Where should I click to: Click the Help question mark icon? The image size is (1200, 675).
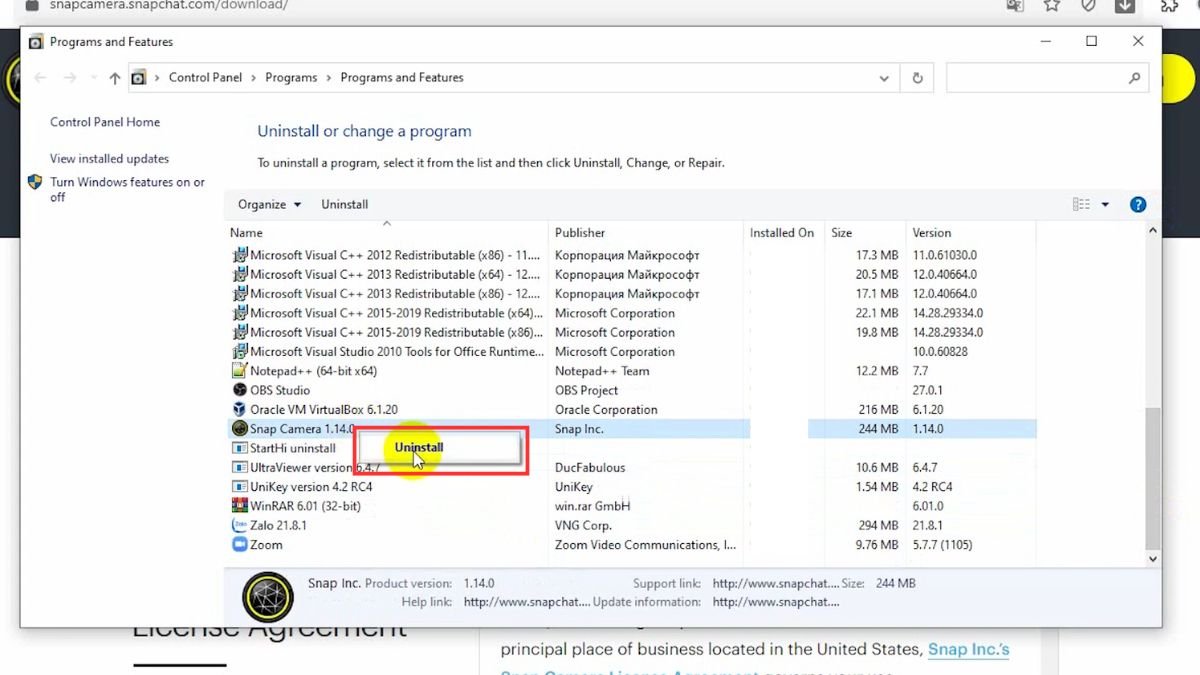point(1137,204)
